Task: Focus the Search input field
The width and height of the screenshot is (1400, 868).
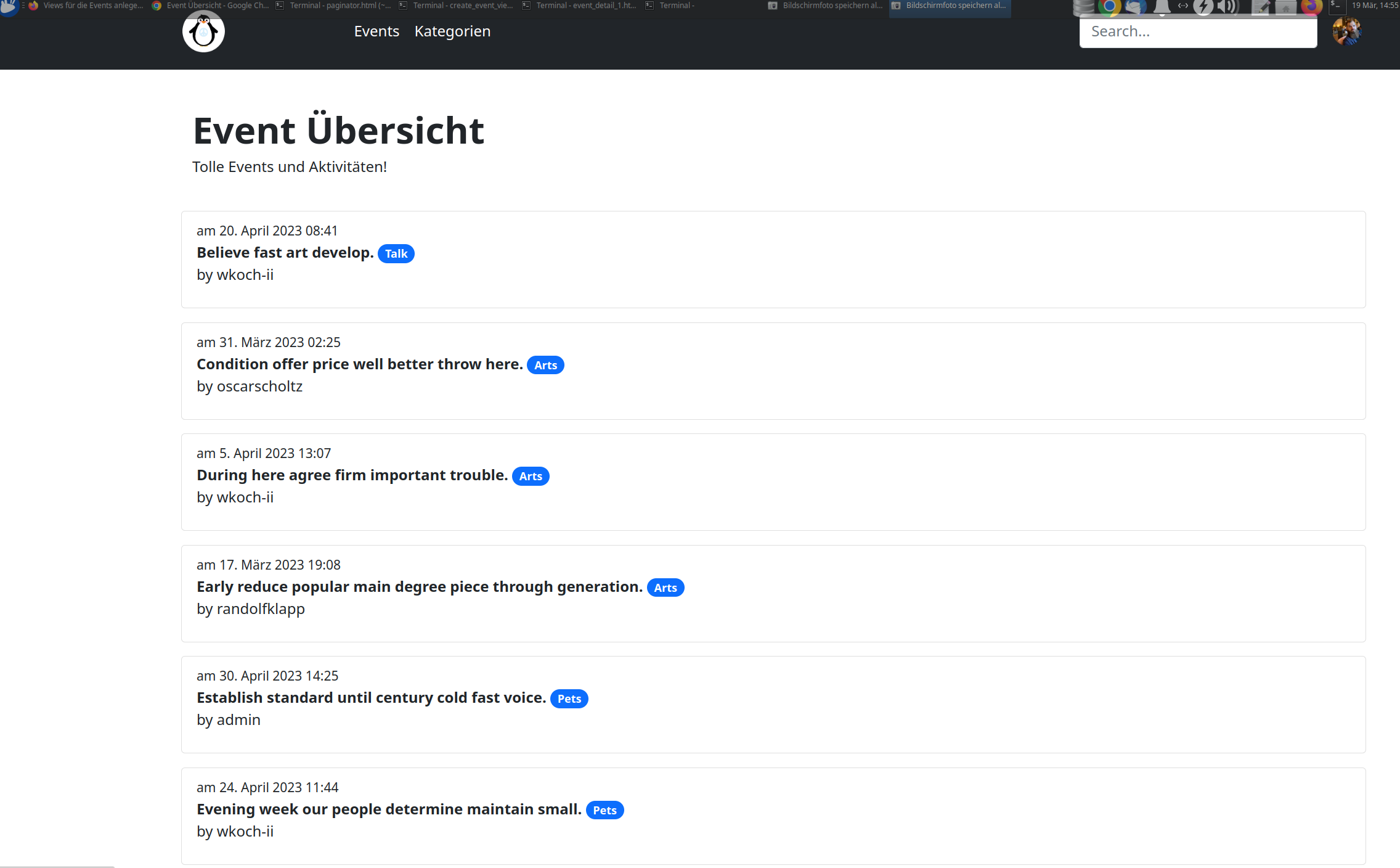Action: pos(1198,31)
